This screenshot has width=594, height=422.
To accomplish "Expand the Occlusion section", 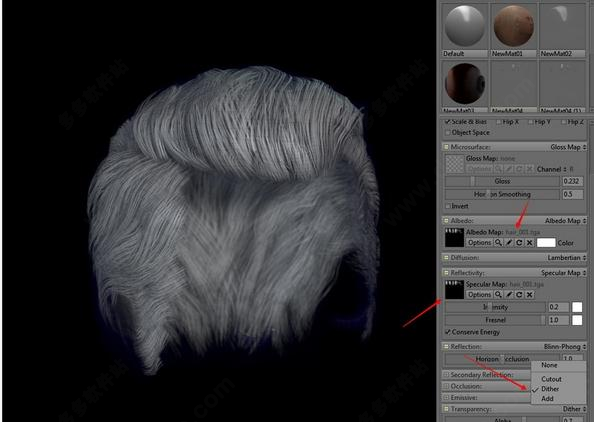I will pos(446,386).
